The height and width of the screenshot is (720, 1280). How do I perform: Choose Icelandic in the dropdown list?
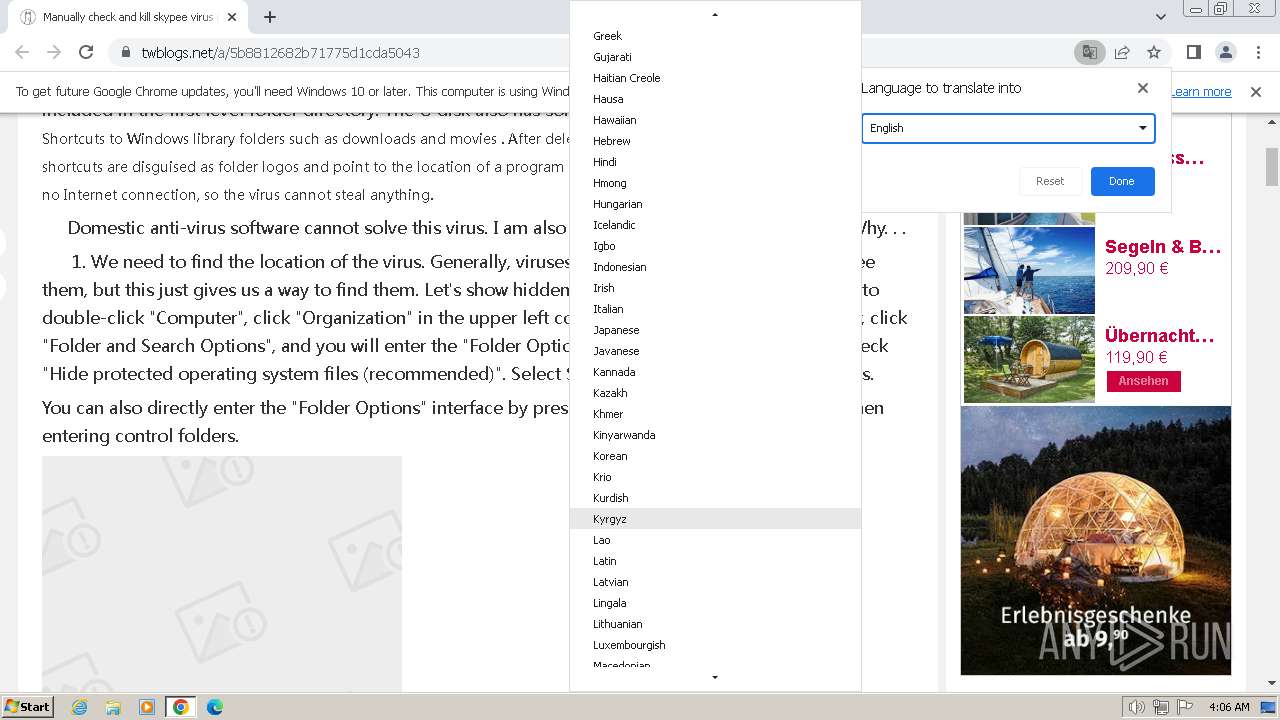(x=715, y=225)
